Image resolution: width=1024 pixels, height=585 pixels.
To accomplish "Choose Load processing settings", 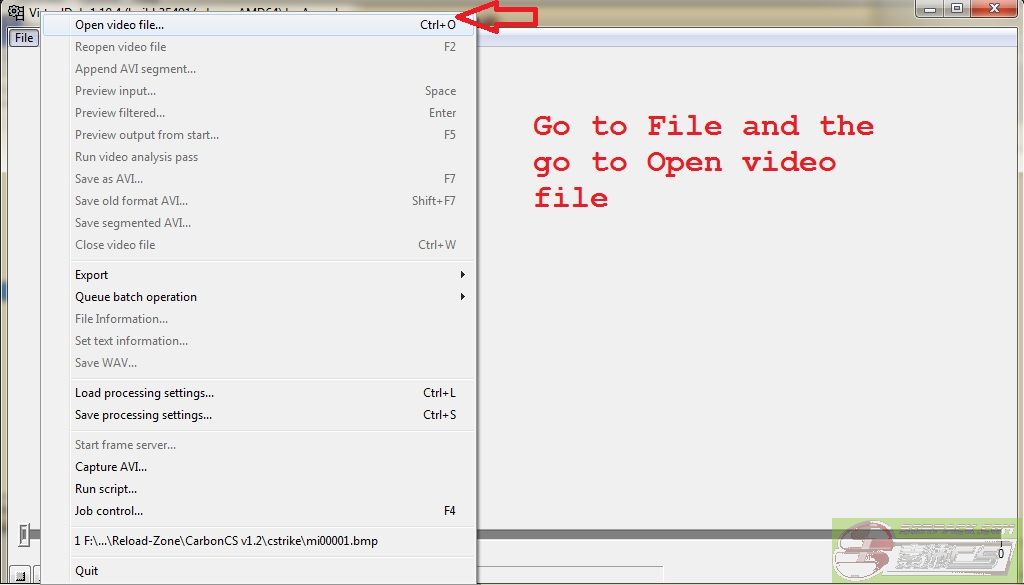I will [144, 393].
